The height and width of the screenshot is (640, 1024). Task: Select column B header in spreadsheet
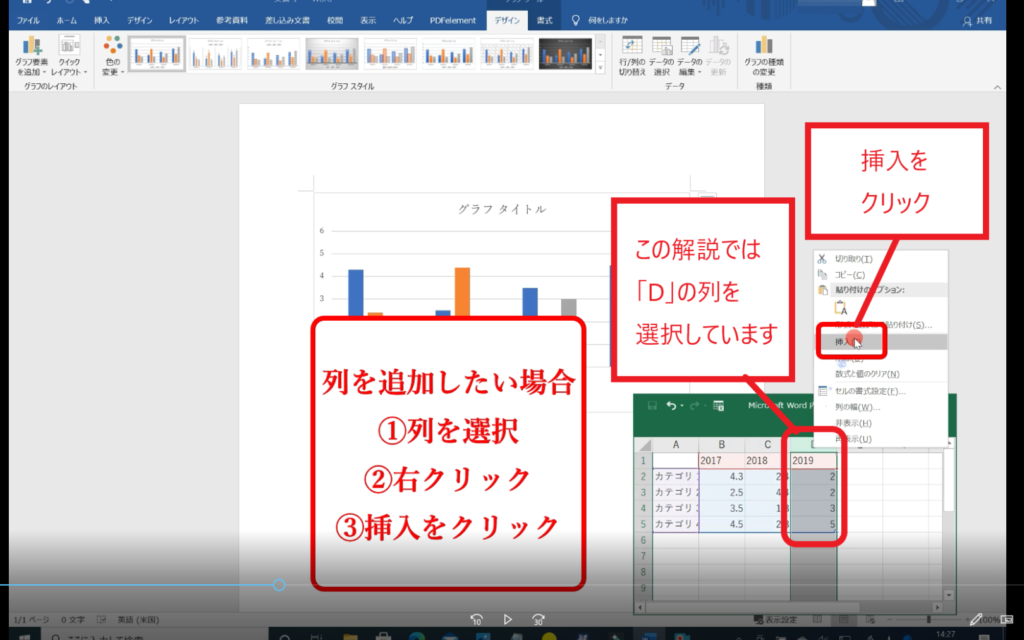tap(715, 444)
